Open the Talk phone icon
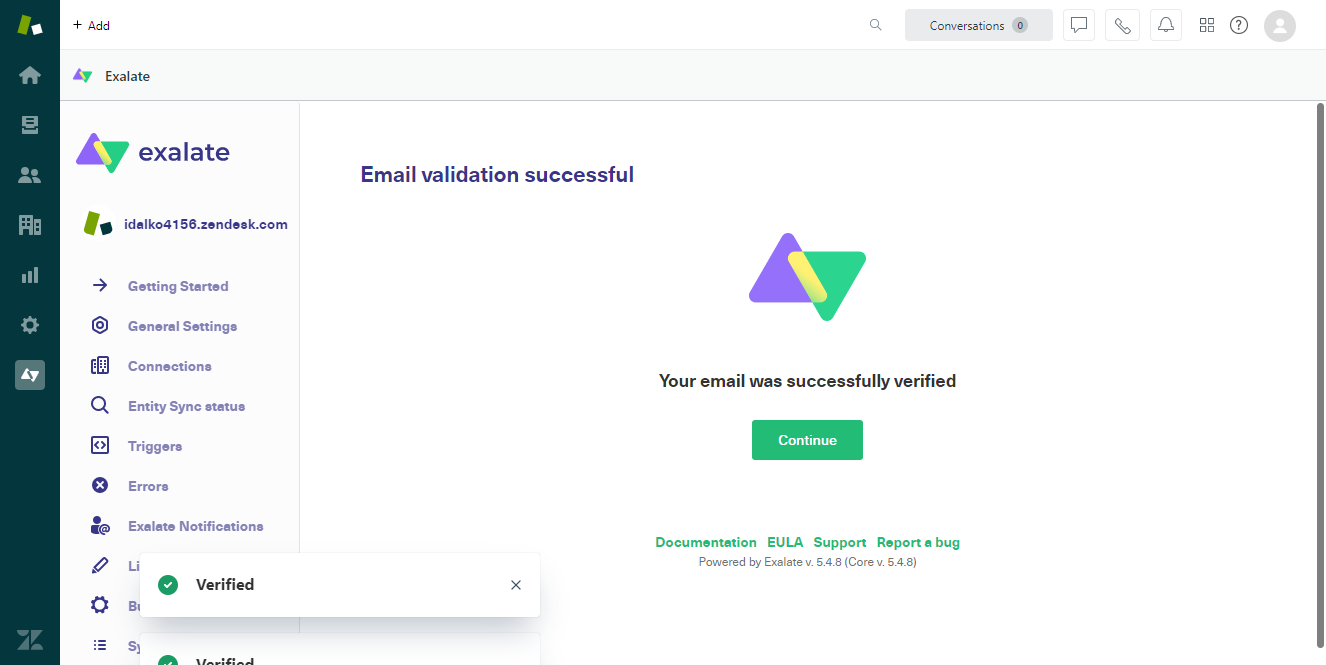The image size is (1326, 665). [x=1122, y=25]
